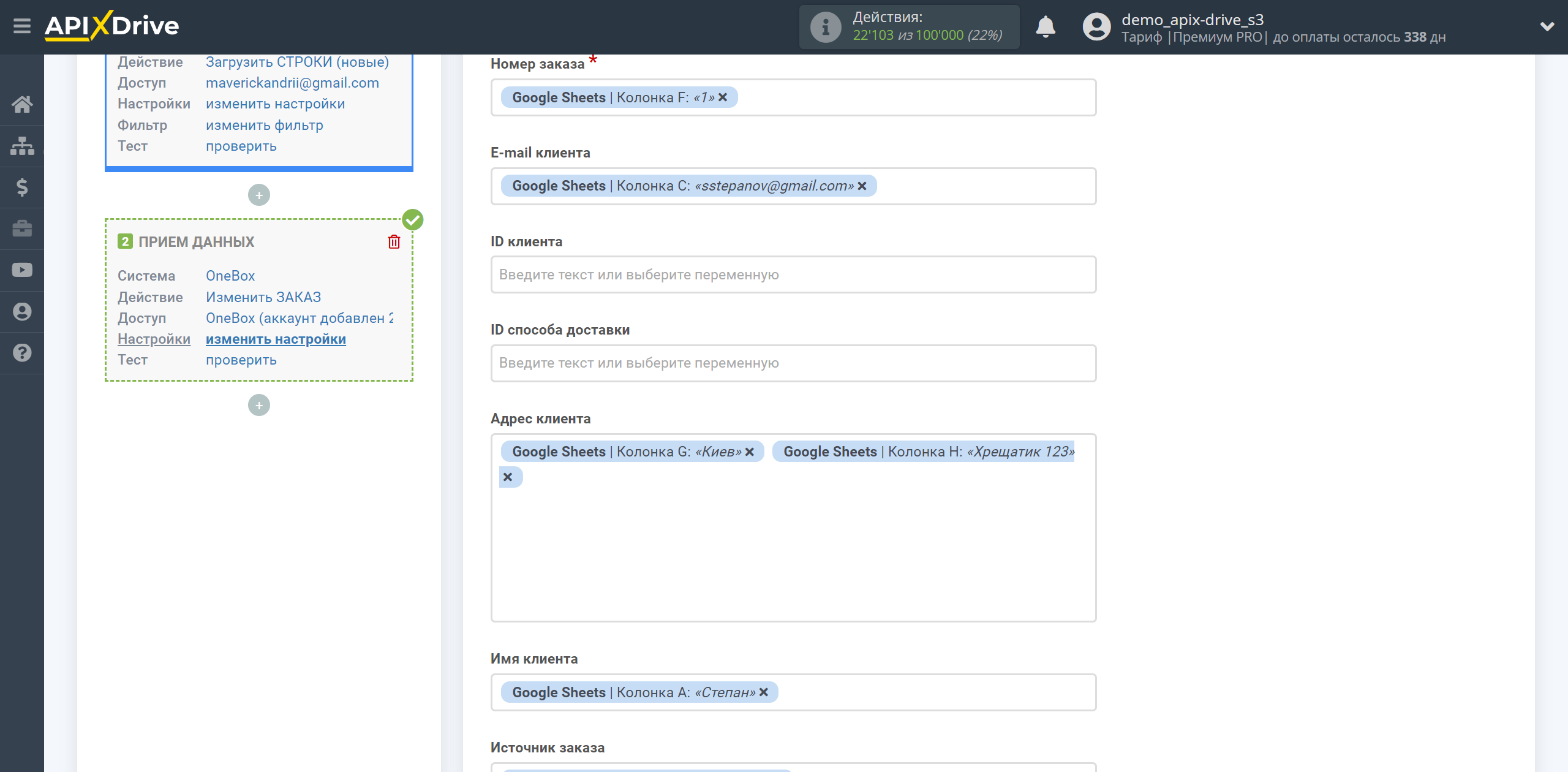This screenshot has height=772, width=1568.
Task: Click изменить фильтр link
Action: click(265, 125)
